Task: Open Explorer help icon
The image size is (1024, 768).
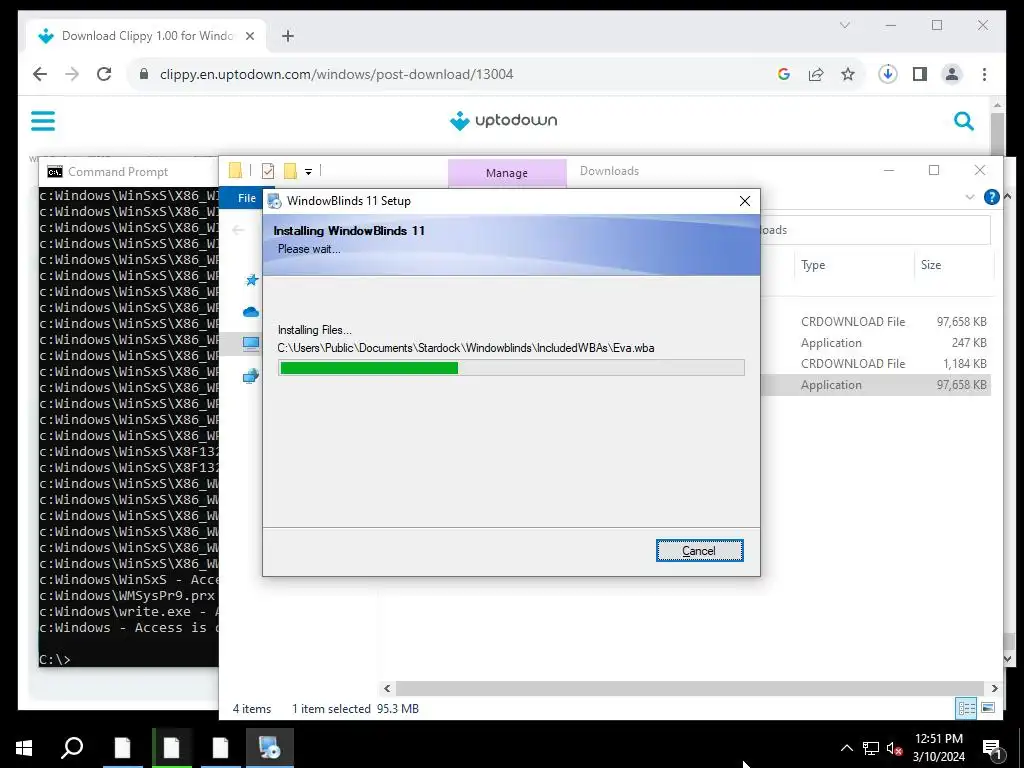Action: [991, 197]
